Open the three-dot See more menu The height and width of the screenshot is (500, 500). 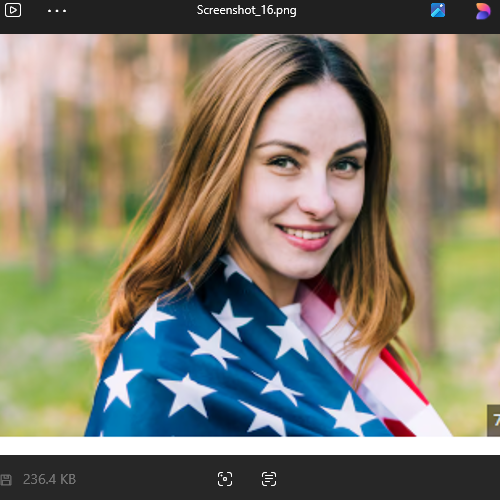57,11
